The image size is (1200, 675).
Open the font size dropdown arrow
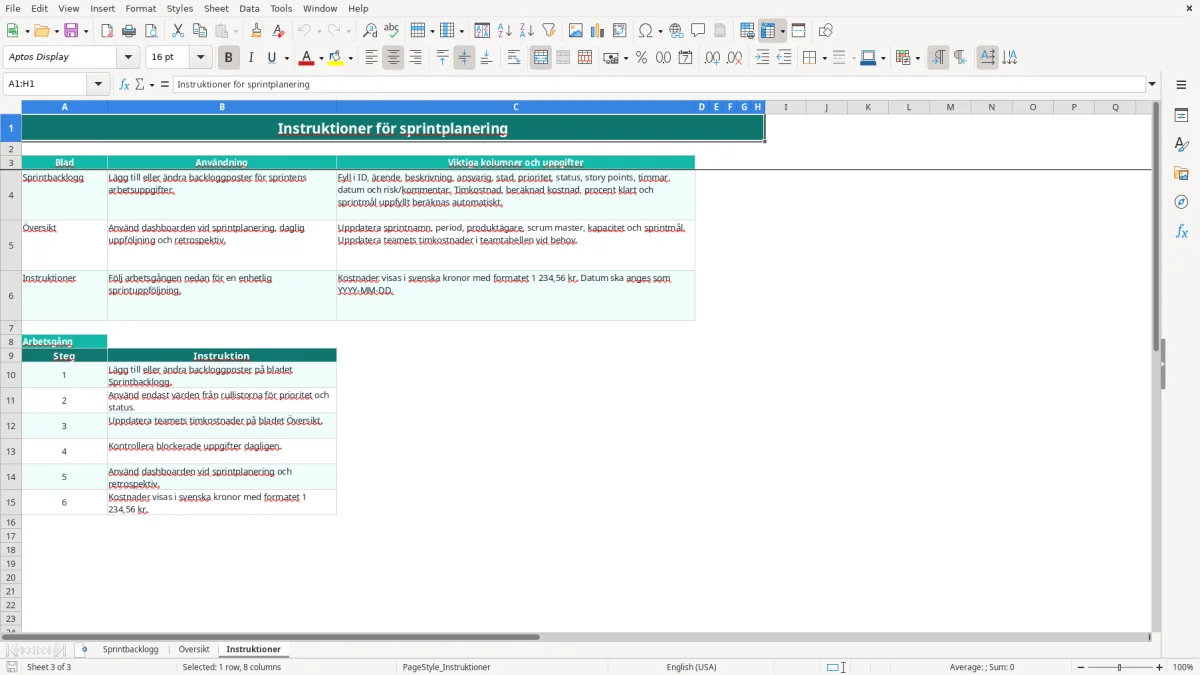click(201, 57)
